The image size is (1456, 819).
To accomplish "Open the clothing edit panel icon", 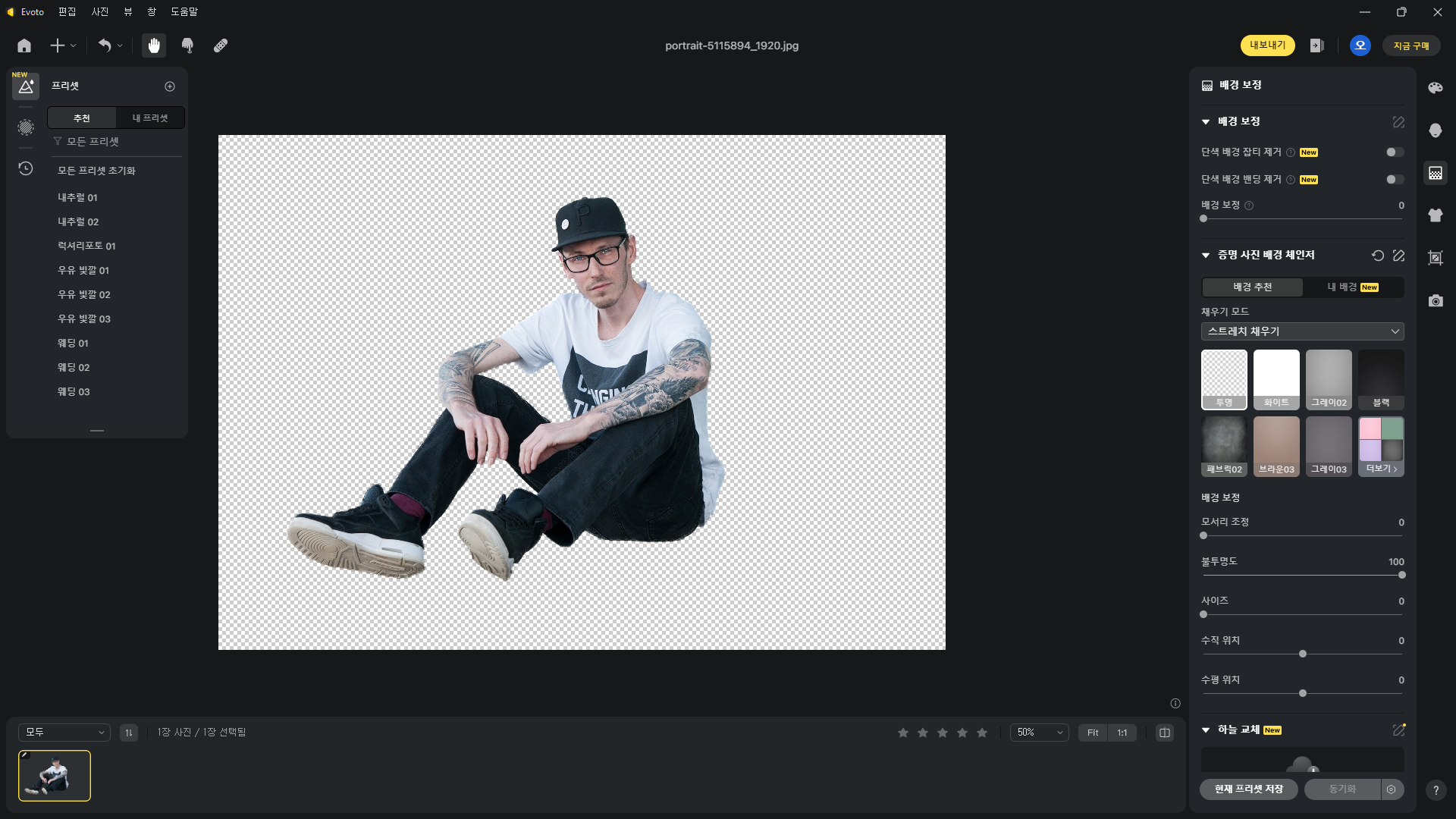I will 1435,215.
